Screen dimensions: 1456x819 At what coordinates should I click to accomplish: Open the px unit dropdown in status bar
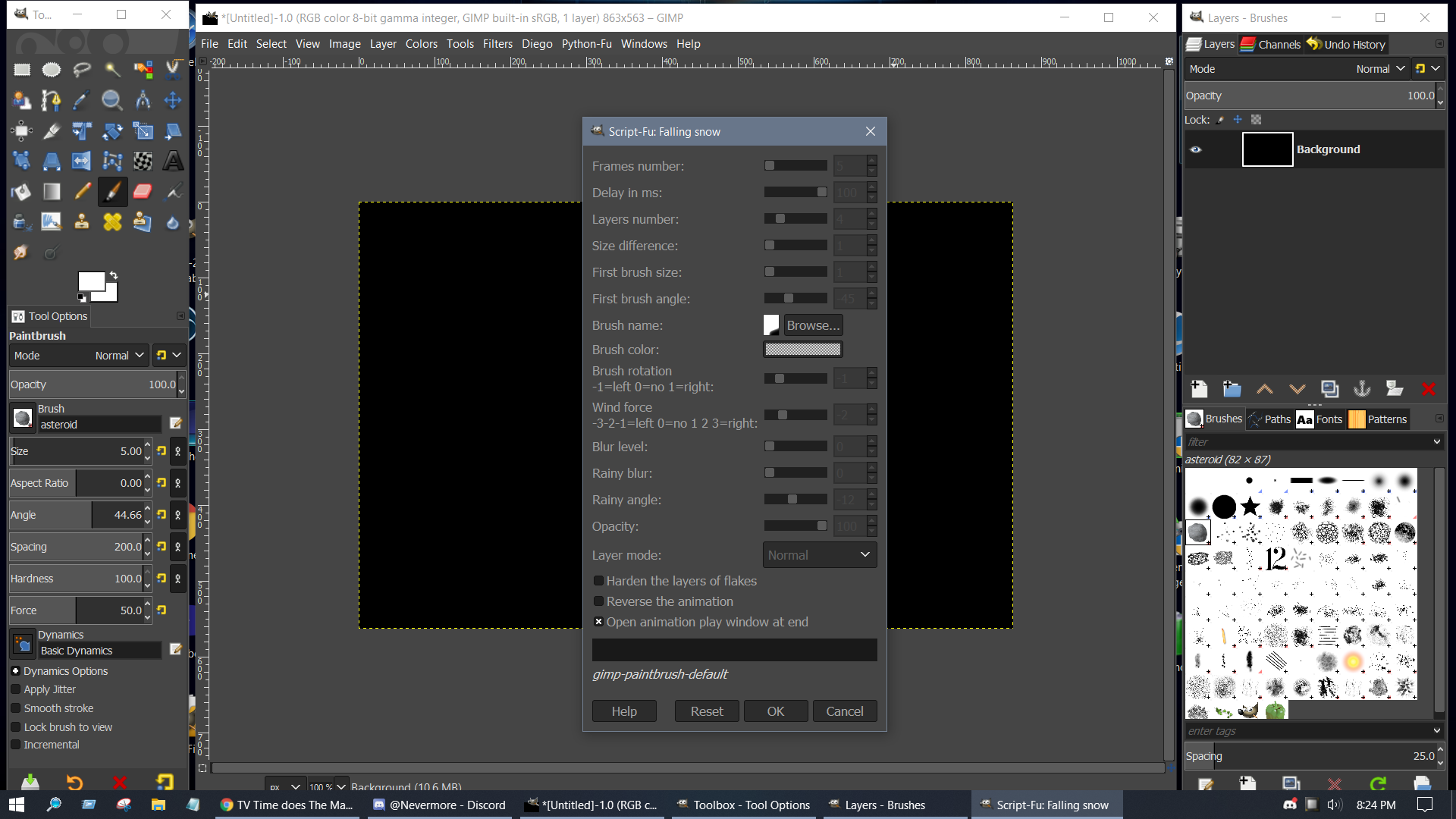click(x=284, y=786)
